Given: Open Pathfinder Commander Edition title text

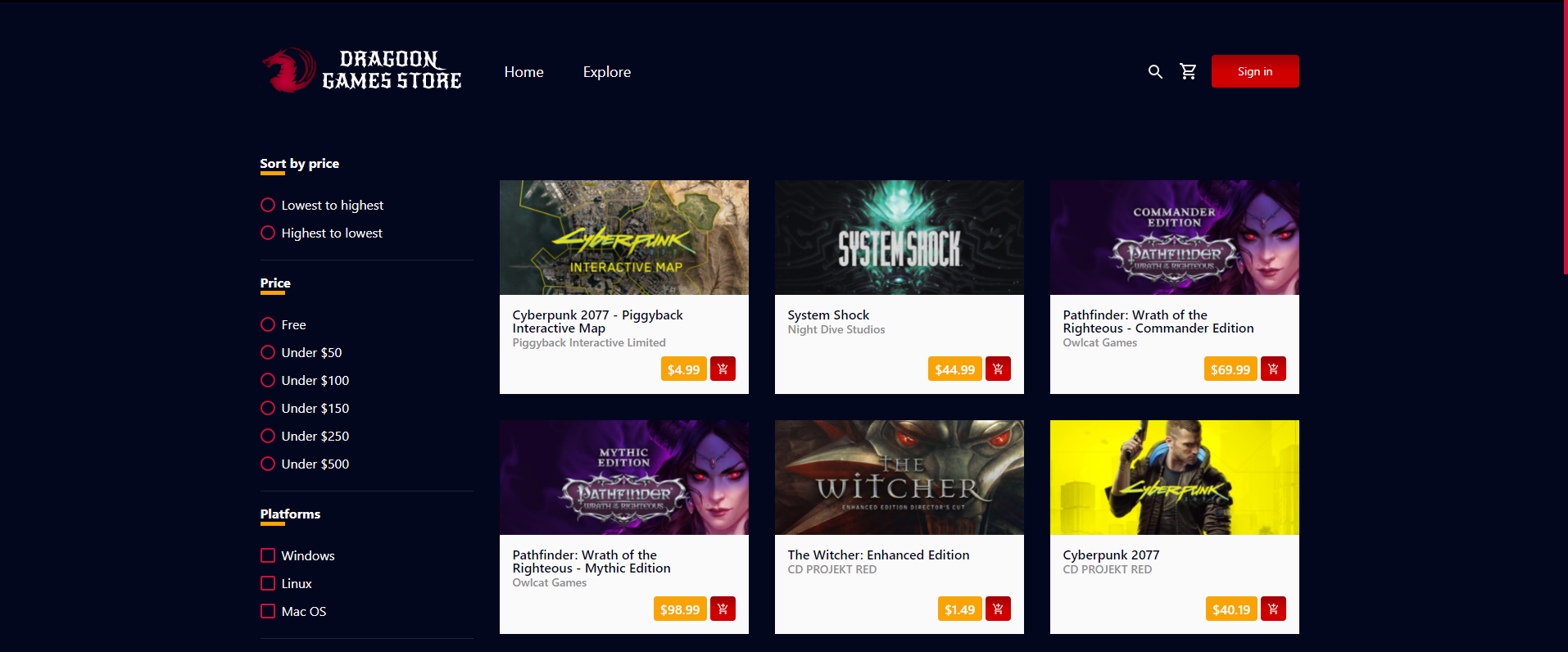Looking at the screenshot, I should (1158, 321).
